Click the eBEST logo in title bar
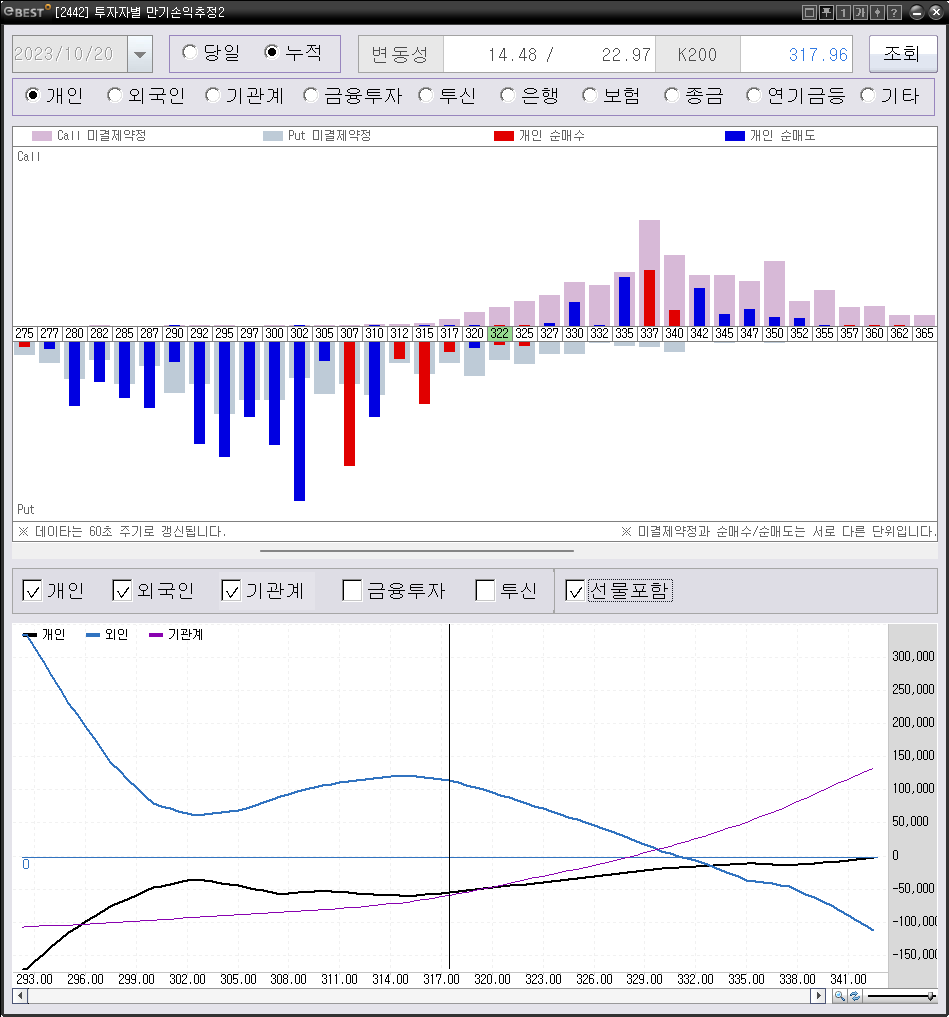Image resolution: width=949 pixels, height=1017 pixels. (x=25, y=12)
